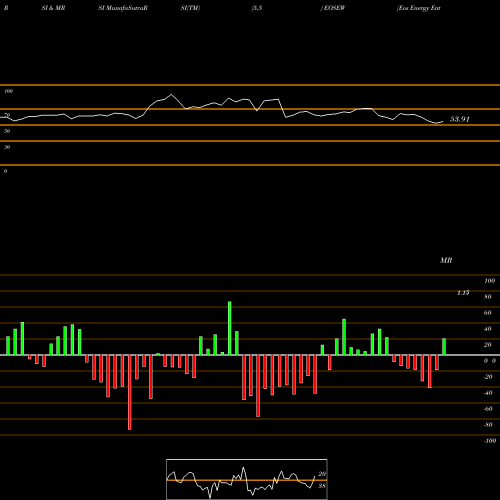Click the last green bar in MR histogram

pyautogui.click(x=444, y=347)
